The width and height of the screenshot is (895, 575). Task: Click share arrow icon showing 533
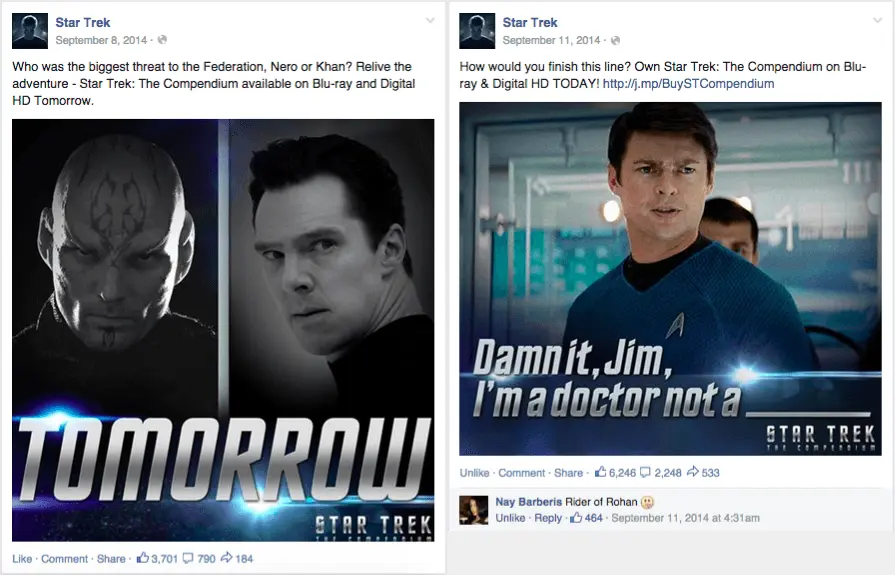(x=692, y=472)
